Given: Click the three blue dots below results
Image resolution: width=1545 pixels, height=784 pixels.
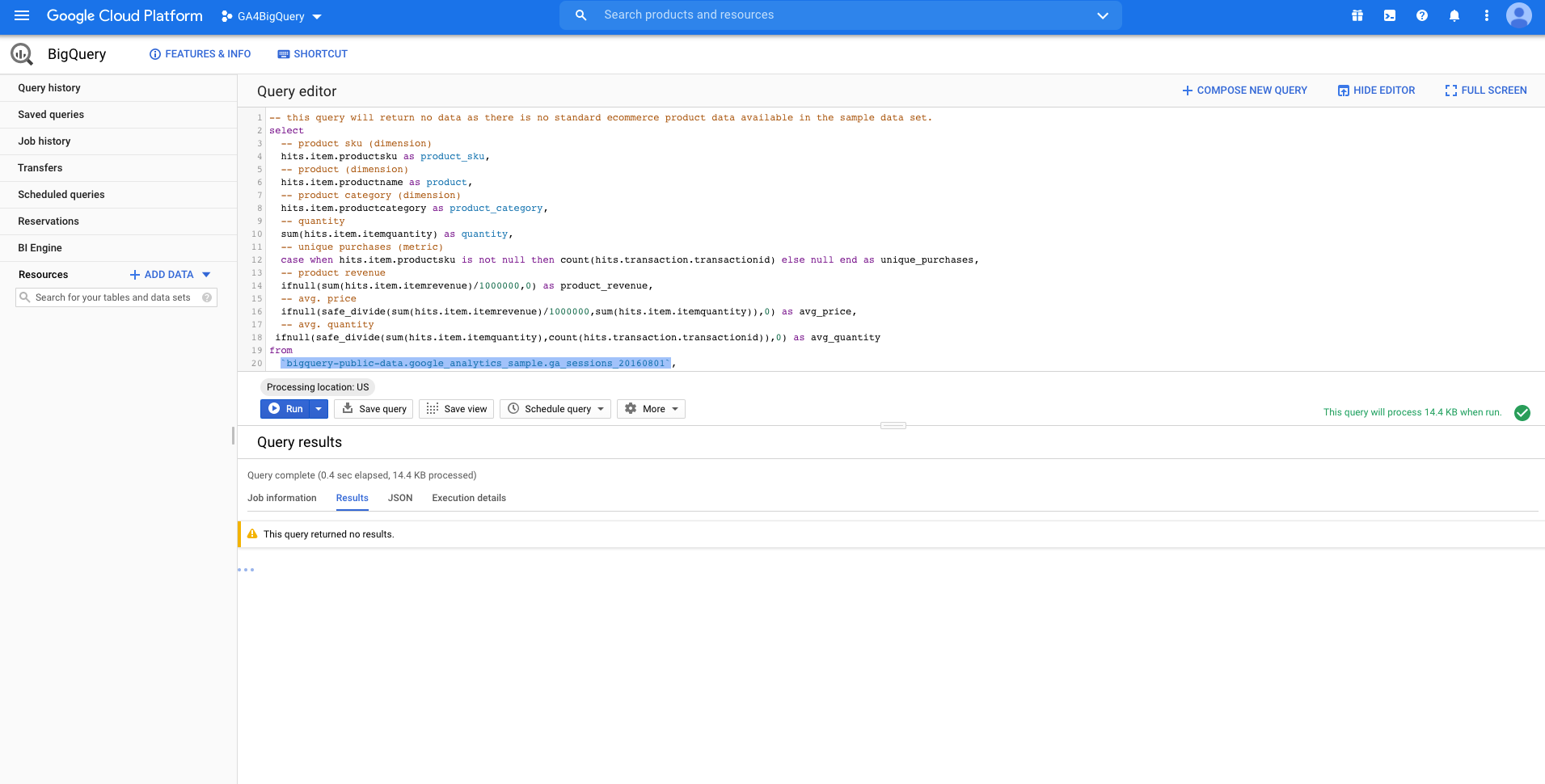Looking at the screenshot, I should [246, 570].
